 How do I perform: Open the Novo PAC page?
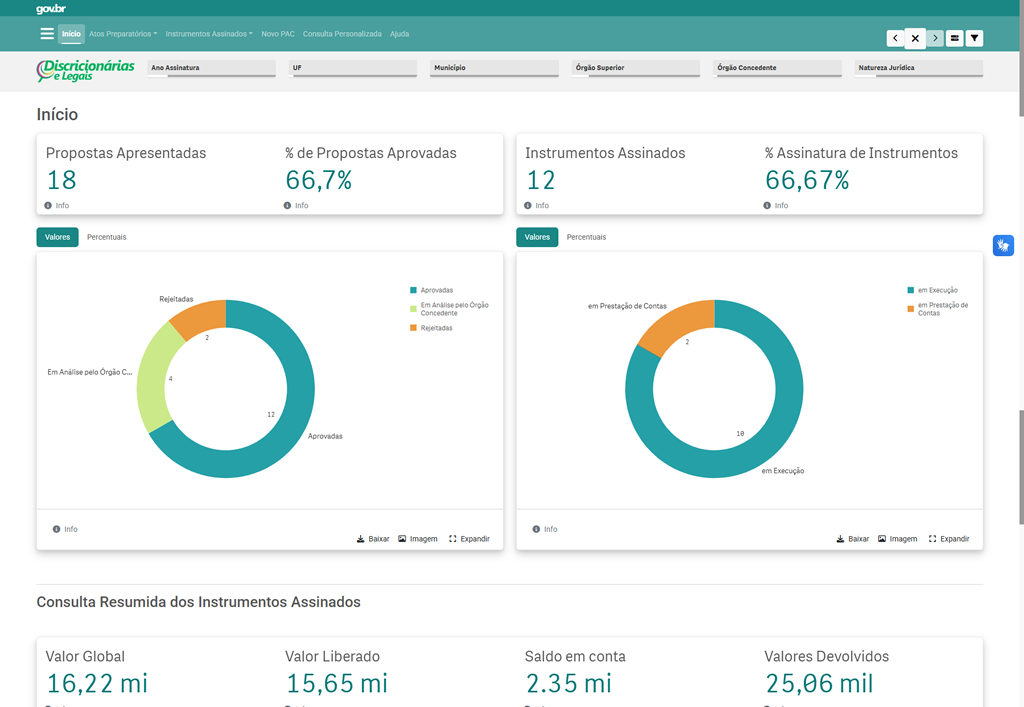pyautogui.click(x=278, y=34)
